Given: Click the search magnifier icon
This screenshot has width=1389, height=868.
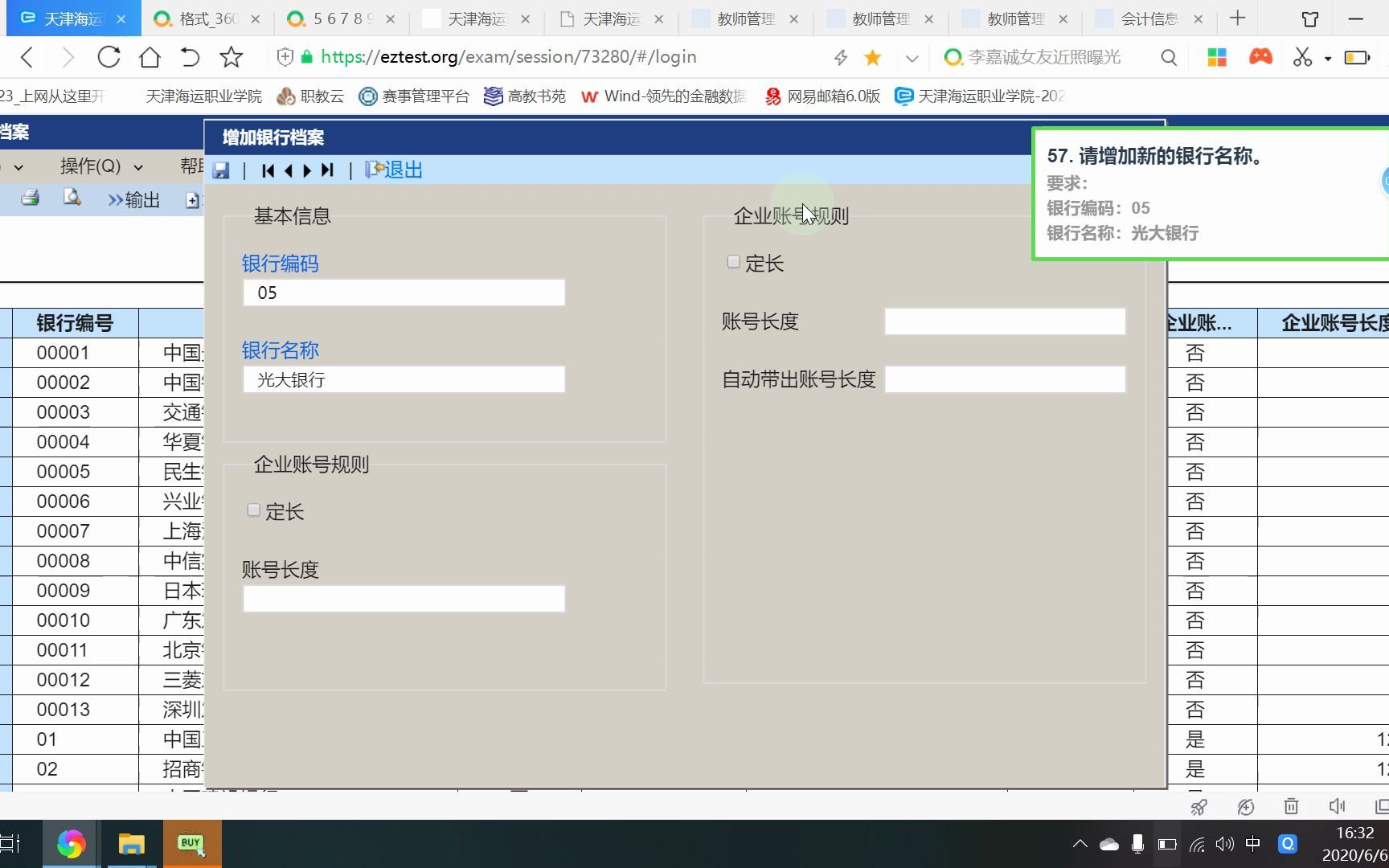Looking at the screenshot, I should pos(1169,57).
